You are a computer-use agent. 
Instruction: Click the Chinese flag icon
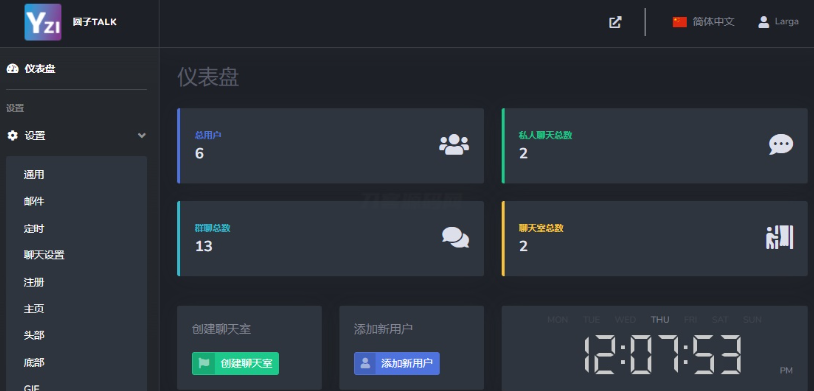[680, 22]
